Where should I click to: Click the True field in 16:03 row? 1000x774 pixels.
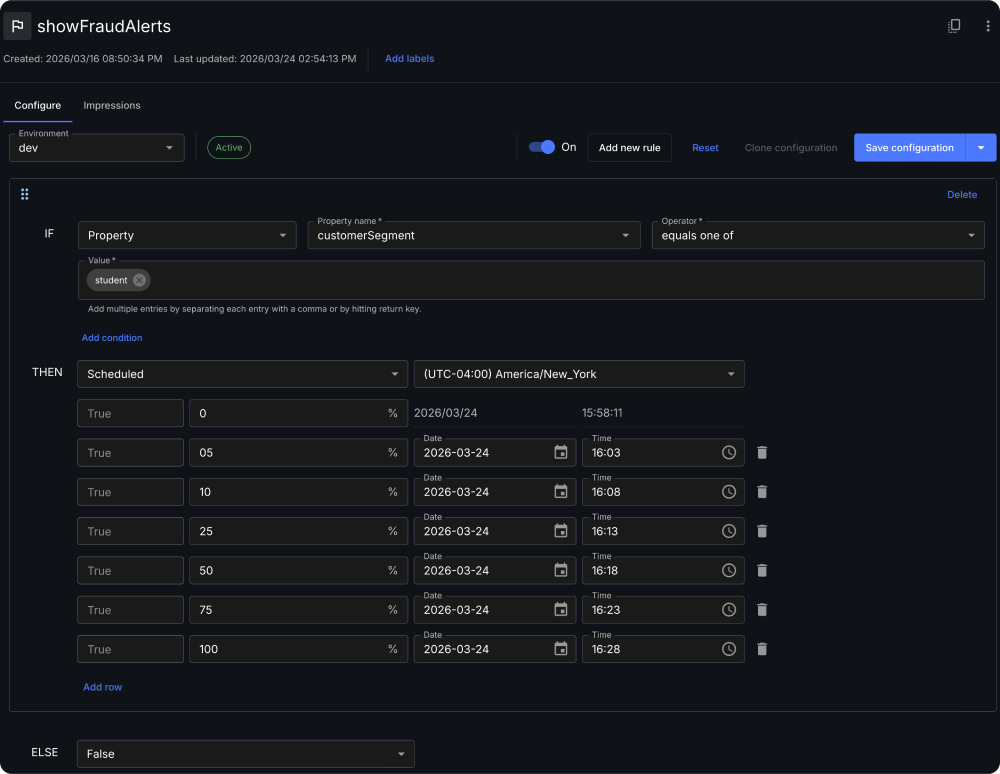(131, 453)
